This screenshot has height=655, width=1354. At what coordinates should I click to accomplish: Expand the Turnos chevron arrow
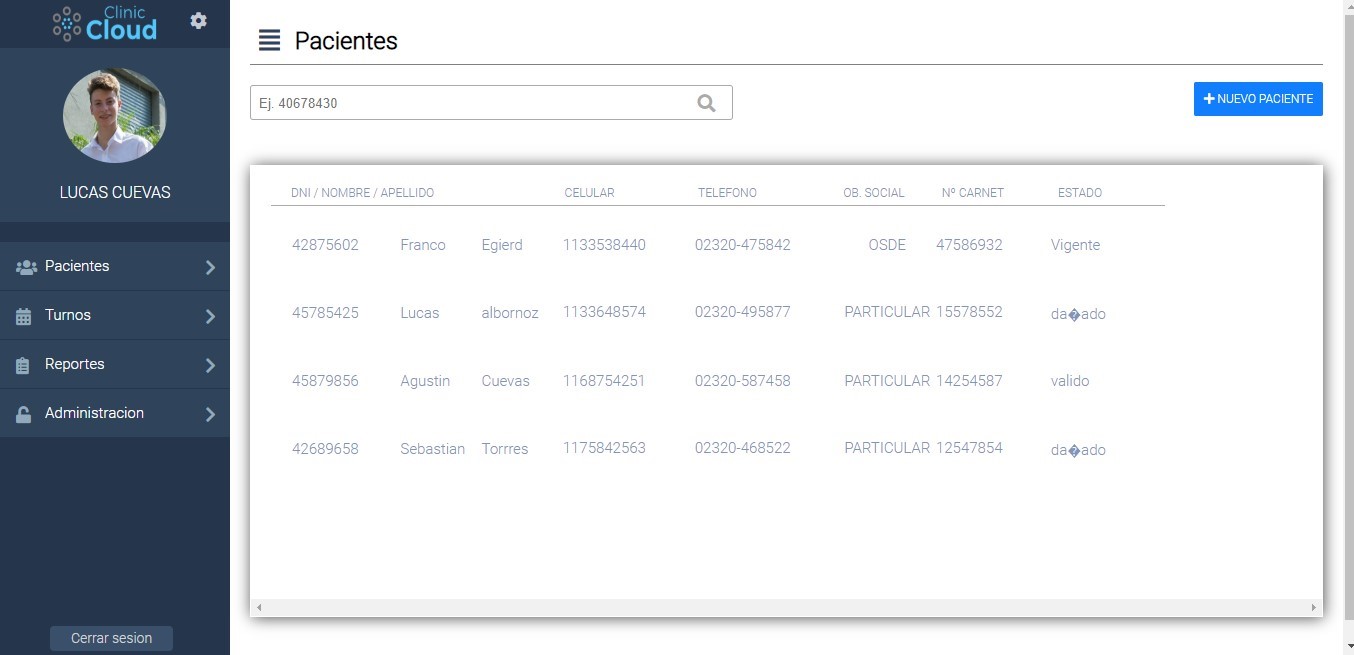pyautogui.click(x=210, y=316)
